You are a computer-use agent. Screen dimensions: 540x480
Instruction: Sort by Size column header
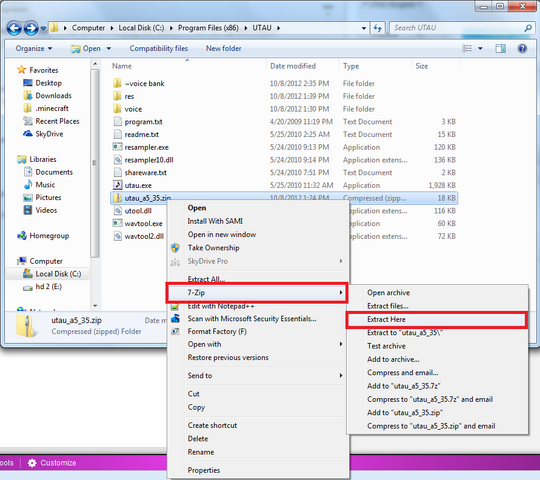point(422,66)
